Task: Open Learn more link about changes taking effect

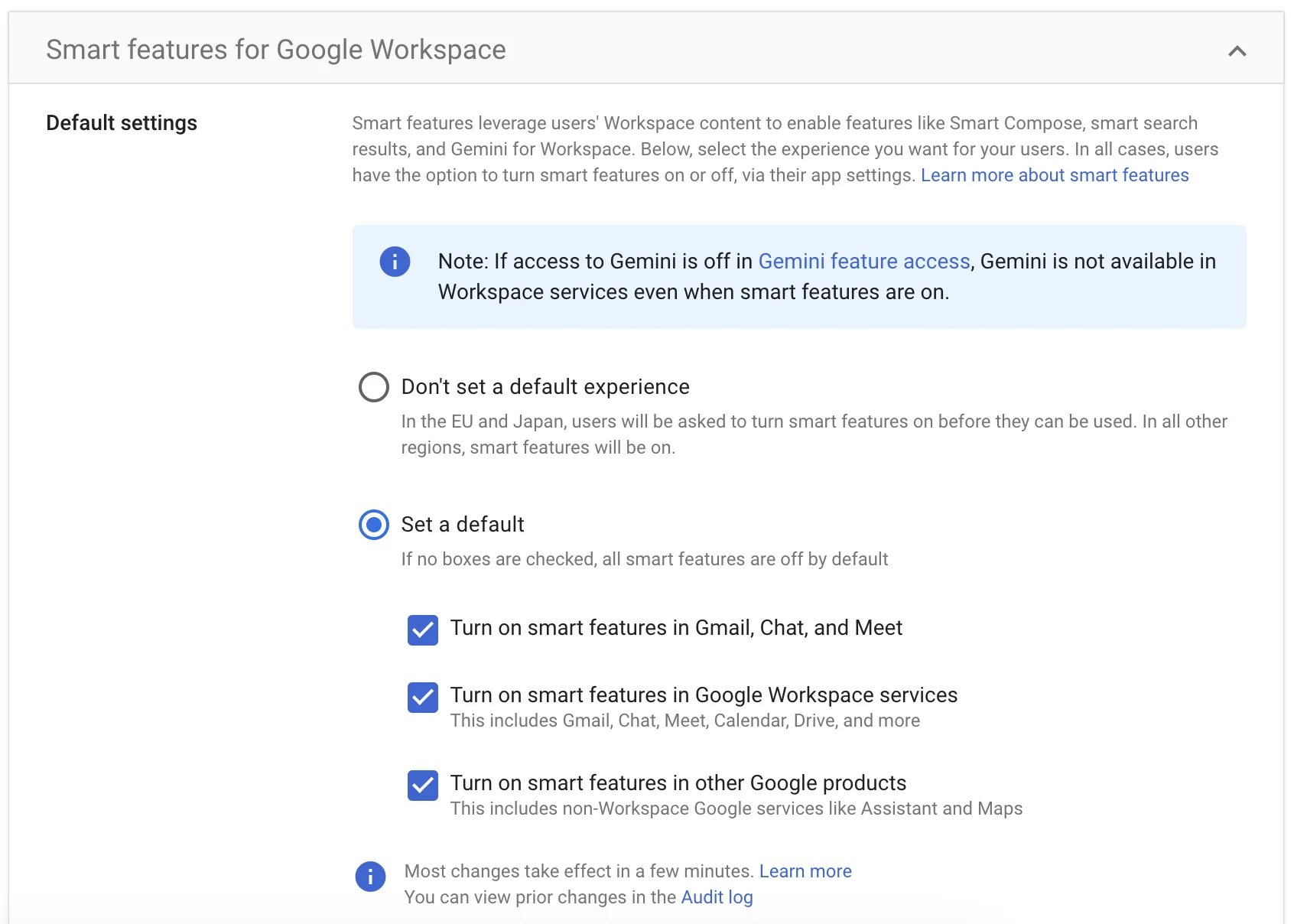Action: [805, 871]
